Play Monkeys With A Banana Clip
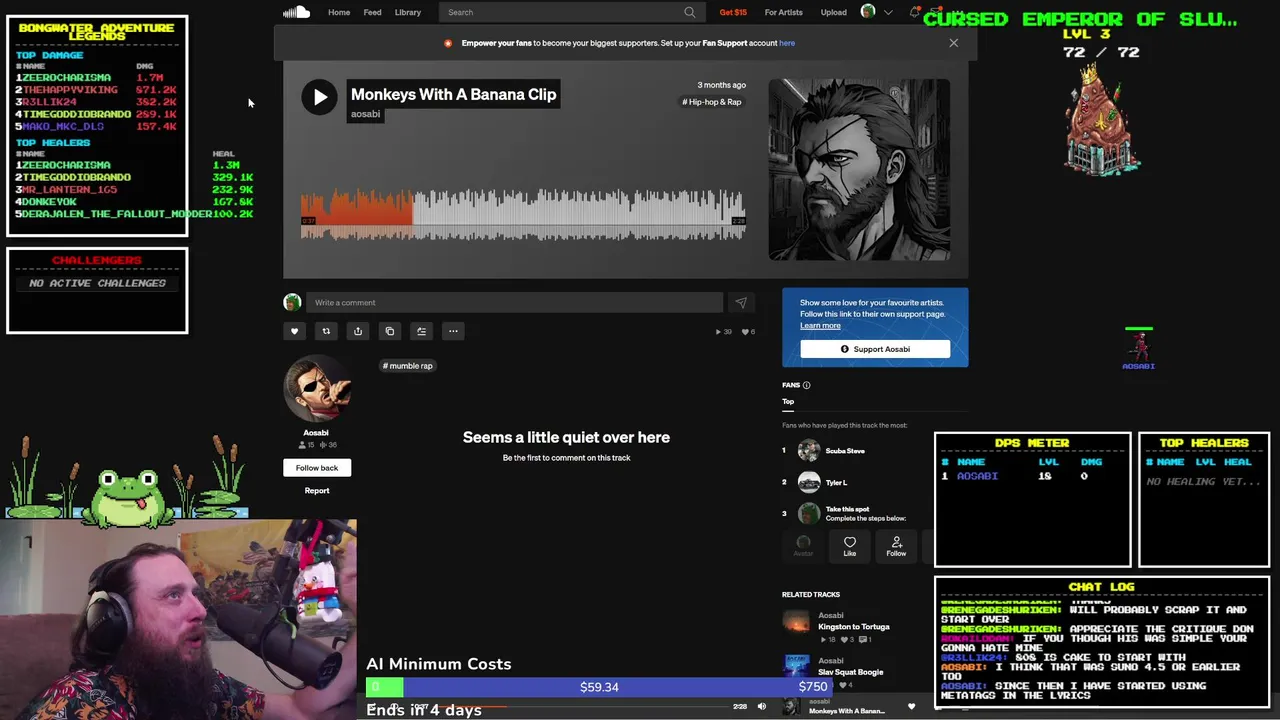Viewport: 1280px width, 720px height. coord(319,97)
